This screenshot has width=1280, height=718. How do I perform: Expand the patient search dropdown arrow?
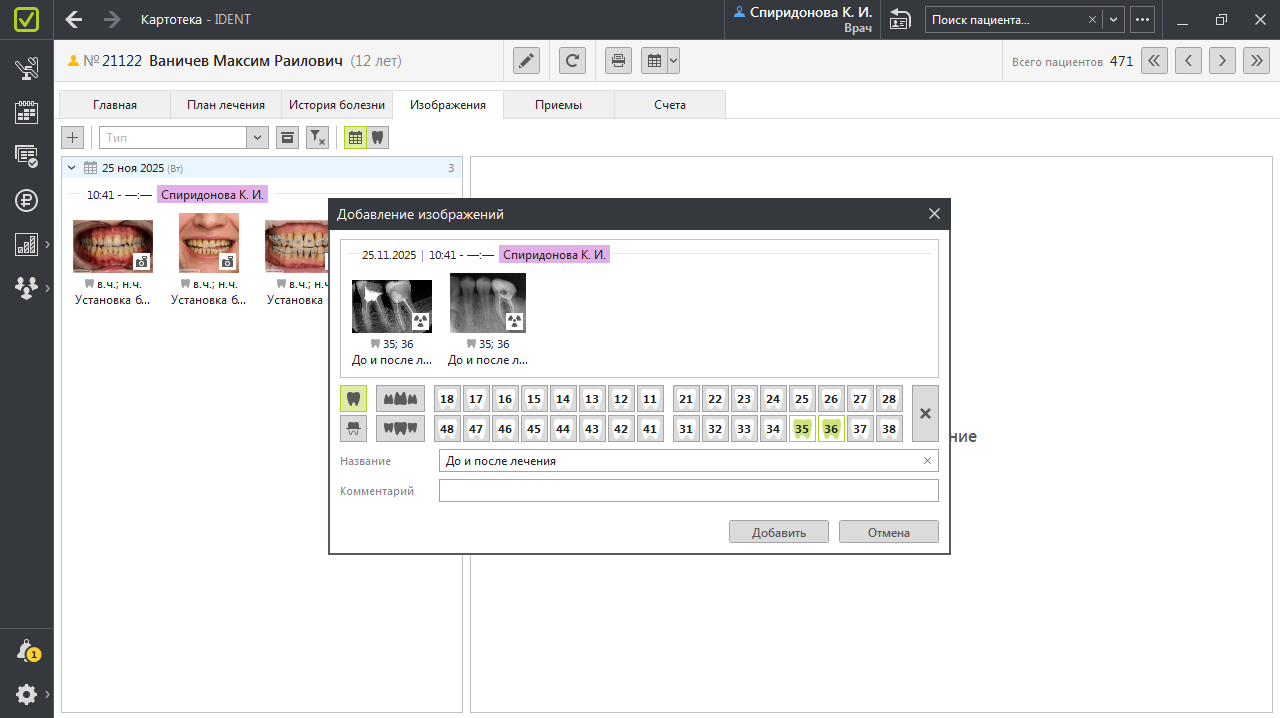1113,20
